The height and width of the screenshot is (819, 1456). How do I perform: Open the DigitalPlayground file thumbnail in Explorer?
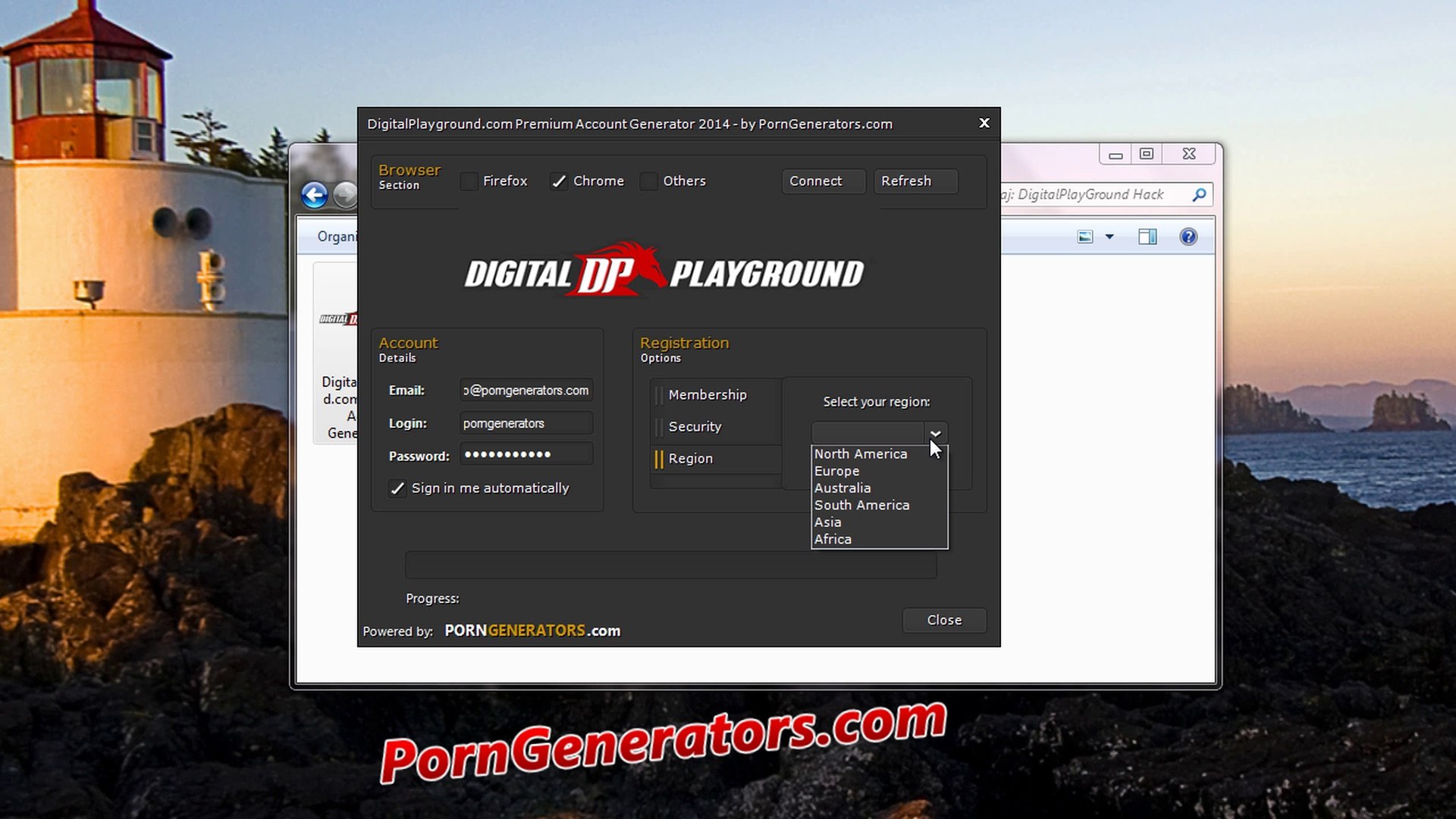click(338, 319)
